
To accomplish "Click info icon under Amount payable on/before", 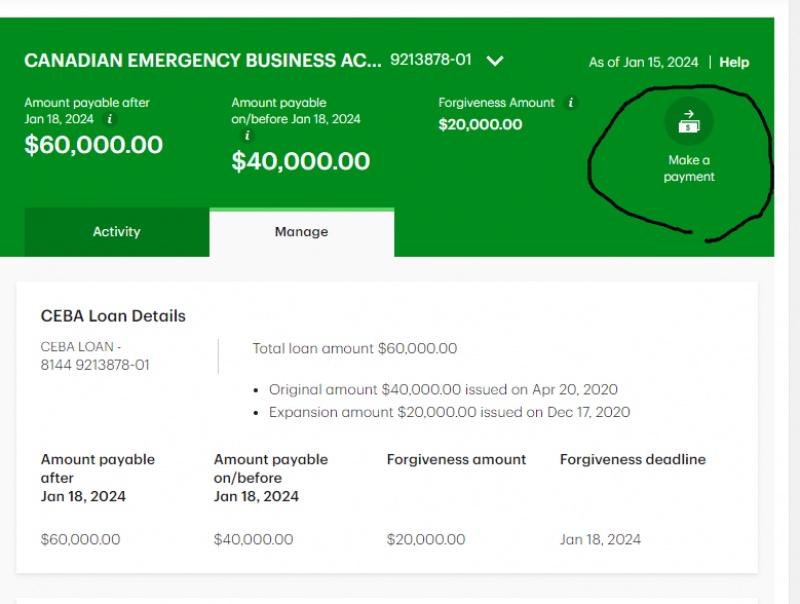I will coord(248,135).
